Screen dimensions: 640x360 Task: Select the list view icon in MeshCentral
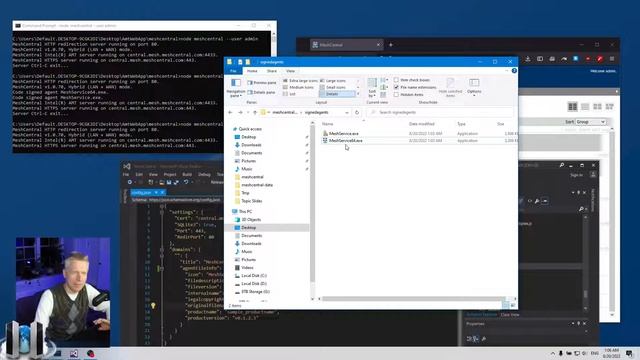point(585,107)
